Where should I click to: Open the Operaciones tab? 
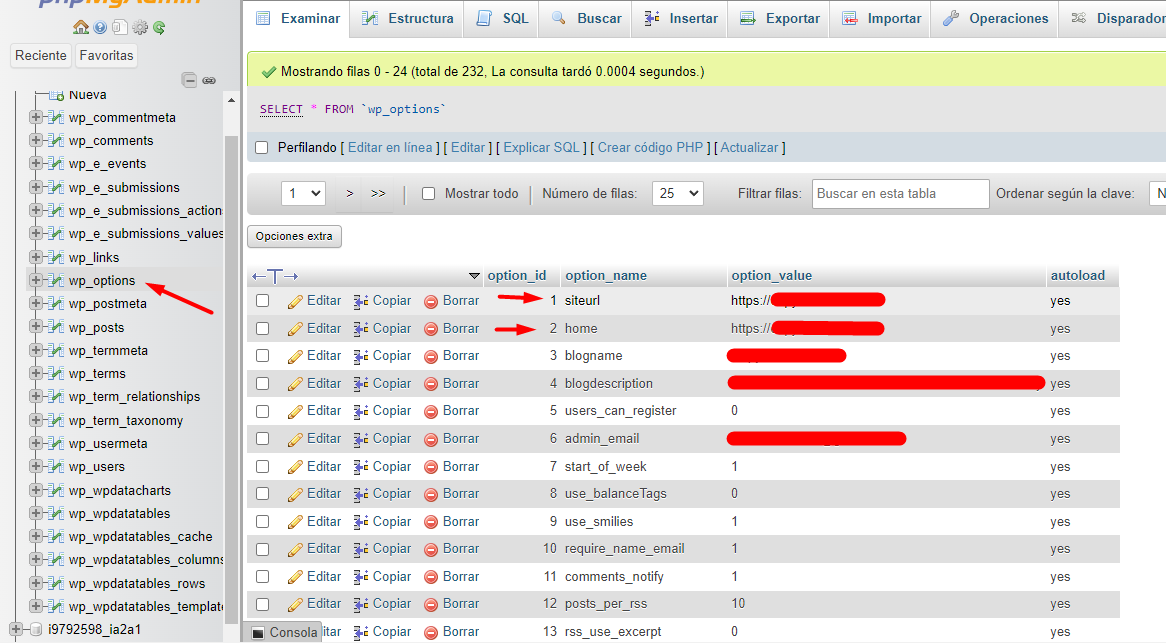click(x=995, y=19)
